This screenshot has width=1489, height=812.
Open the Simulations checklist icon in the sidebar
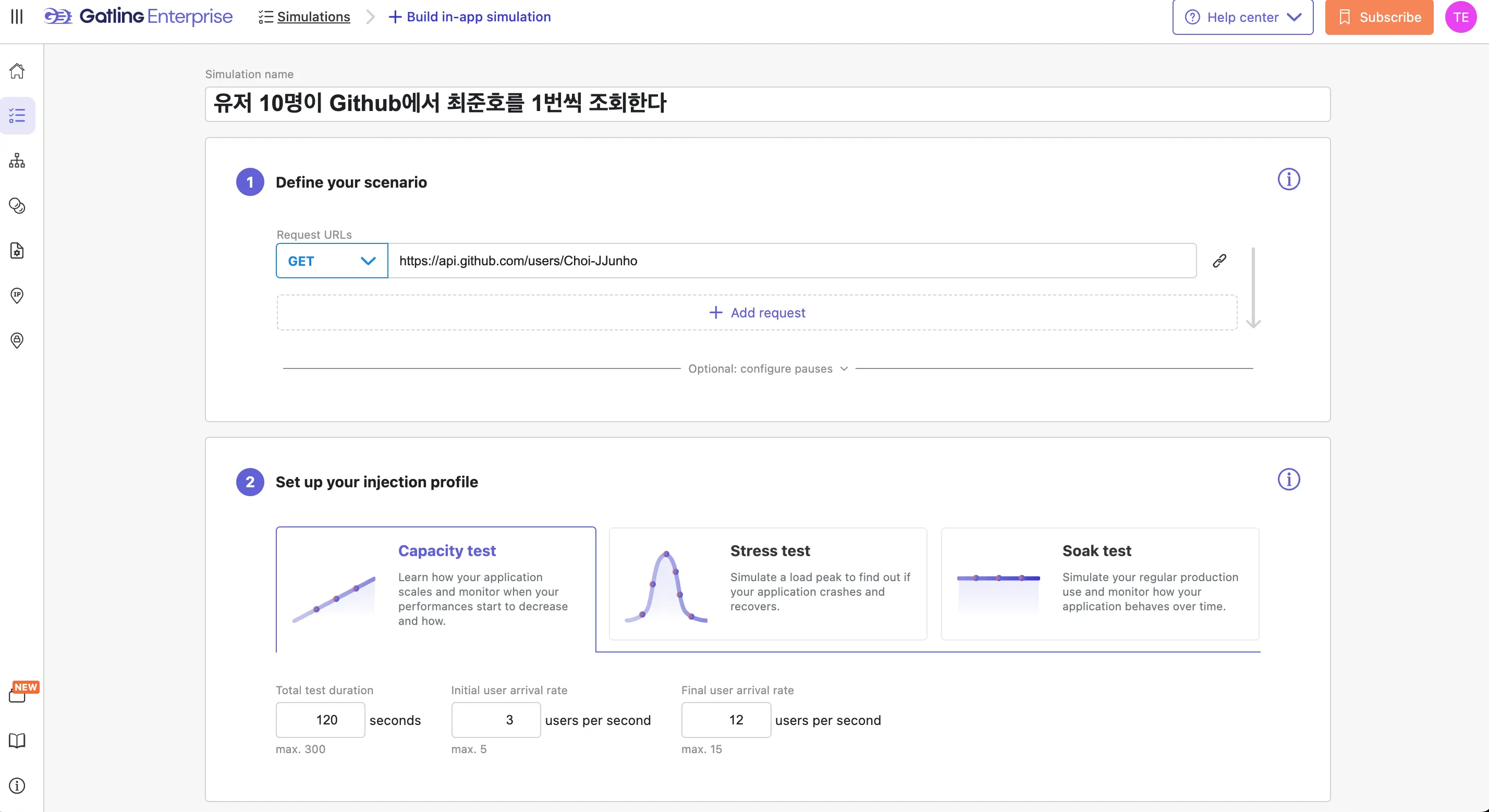click(17, 116)
